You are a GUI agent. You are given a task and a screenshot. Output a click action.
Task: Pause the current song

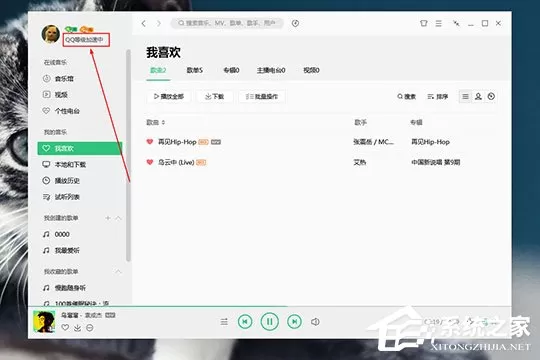[270, 322]
